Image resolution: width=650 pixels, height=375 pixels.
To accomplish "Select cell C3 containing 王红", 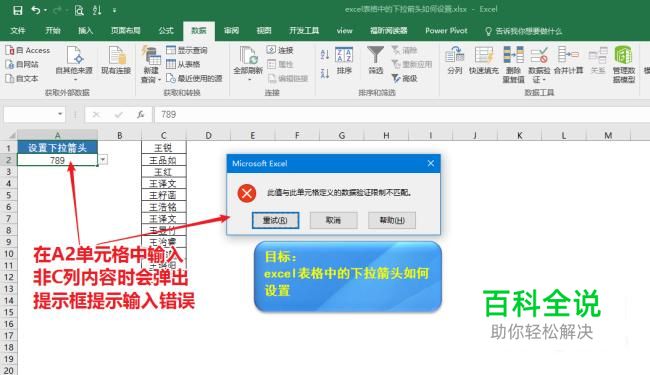I will [163, 172].
